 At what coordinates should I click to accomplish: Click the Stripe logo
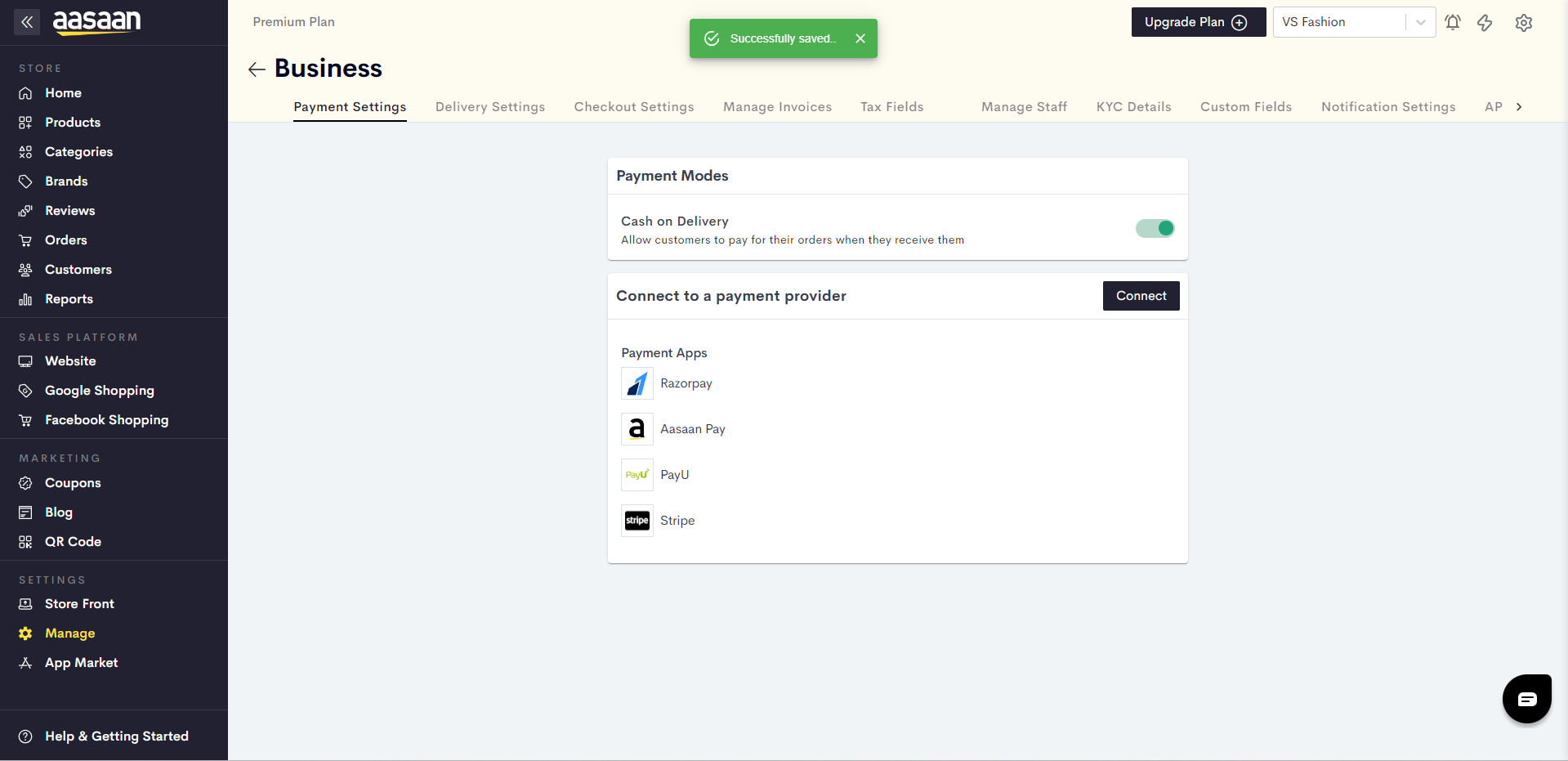tap(637, 521)
